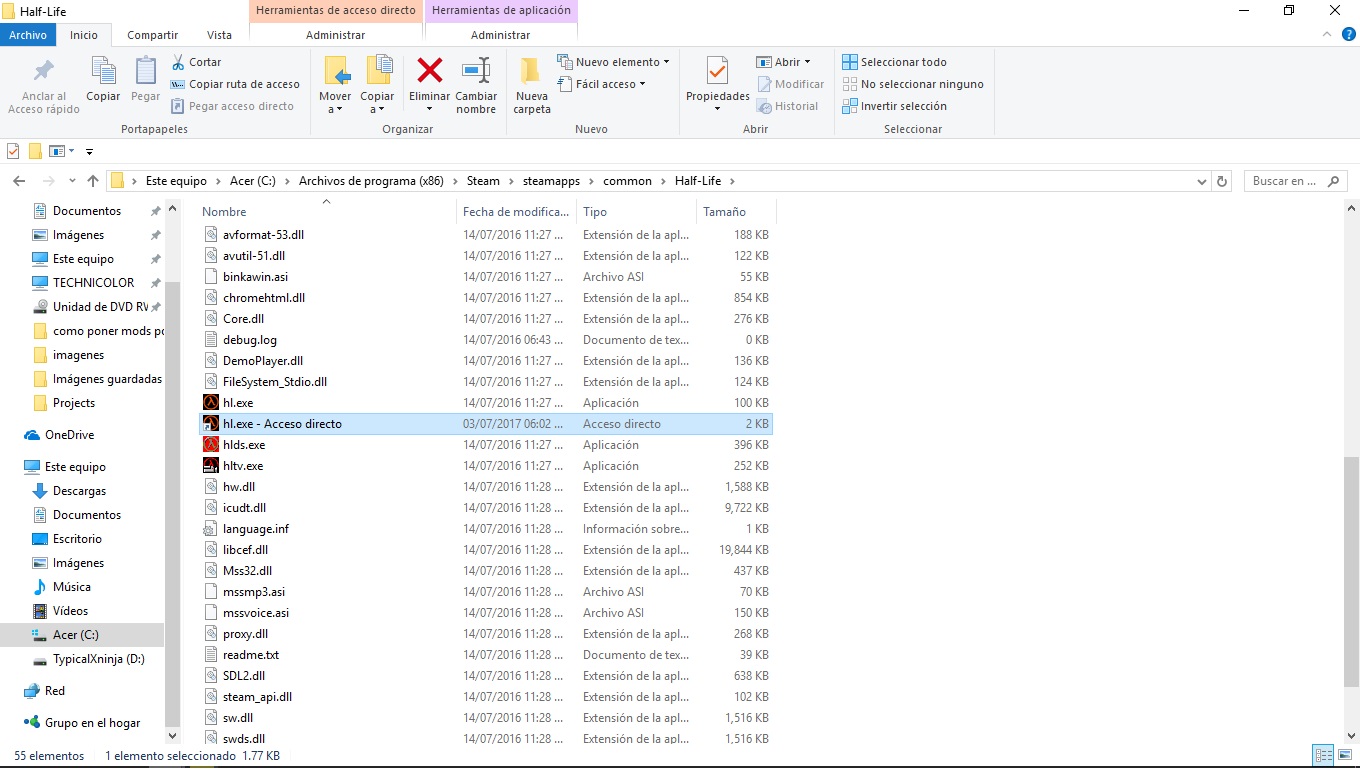Switch to the Compartir tab
Viewport: 1360px width, 770px height.
[x=153, y=35]
